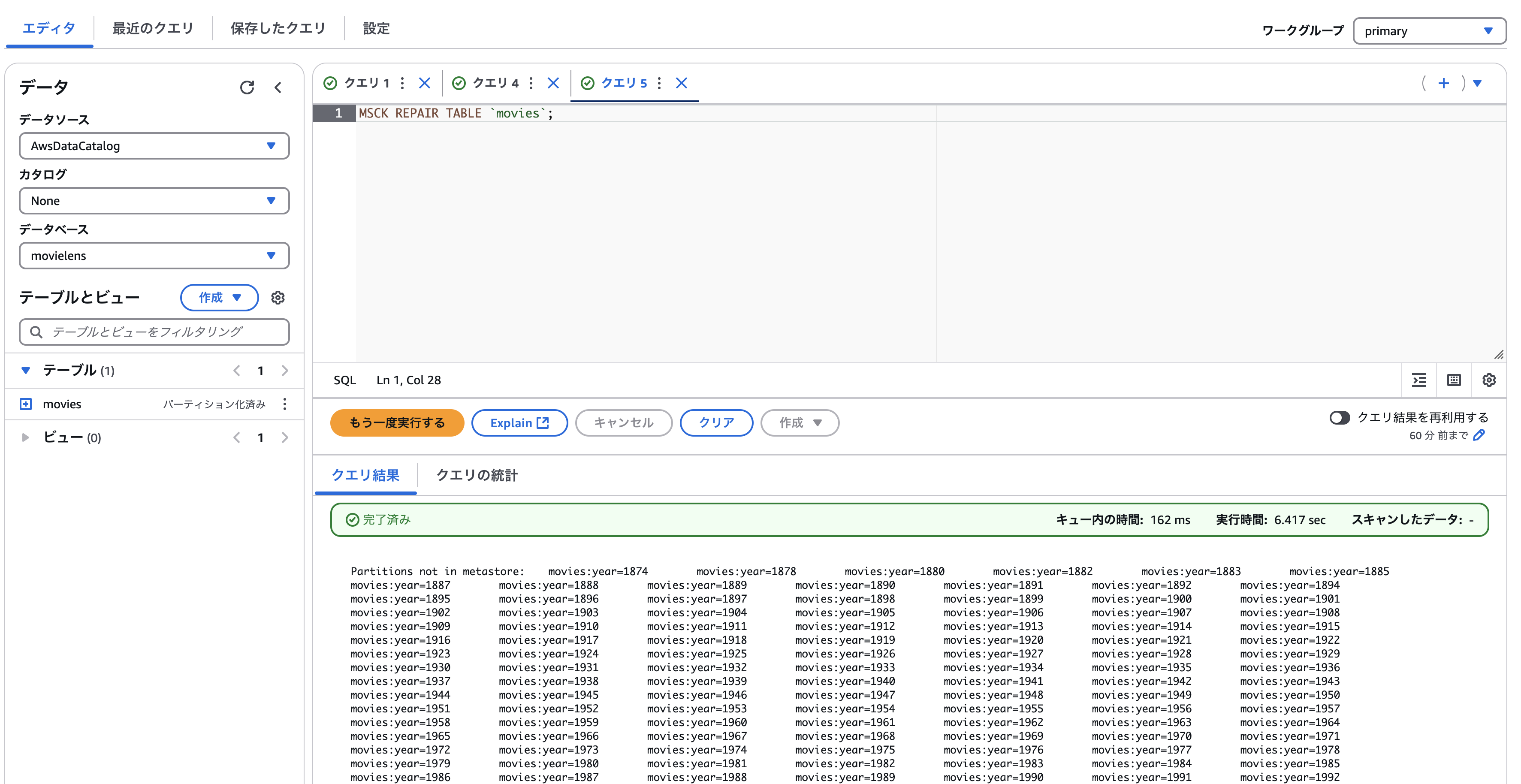Open クエリ 1 tab options menu
Image resolution: width=1521 pixels, height=784 pixels.
tap(403, 83)
